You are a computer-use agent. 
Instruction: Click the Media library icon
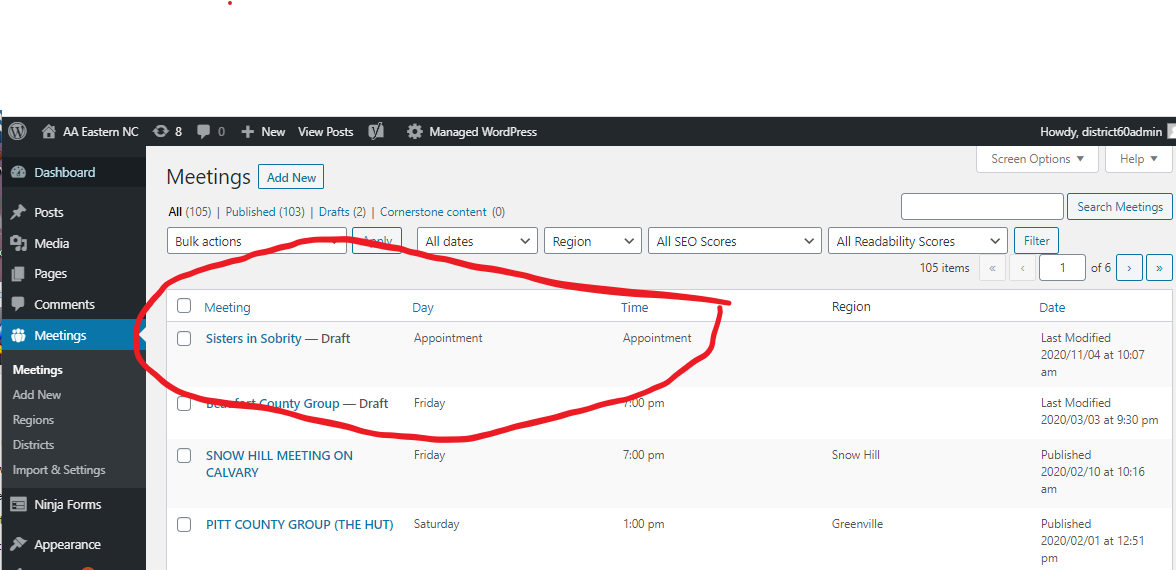[x=19, y=244]
